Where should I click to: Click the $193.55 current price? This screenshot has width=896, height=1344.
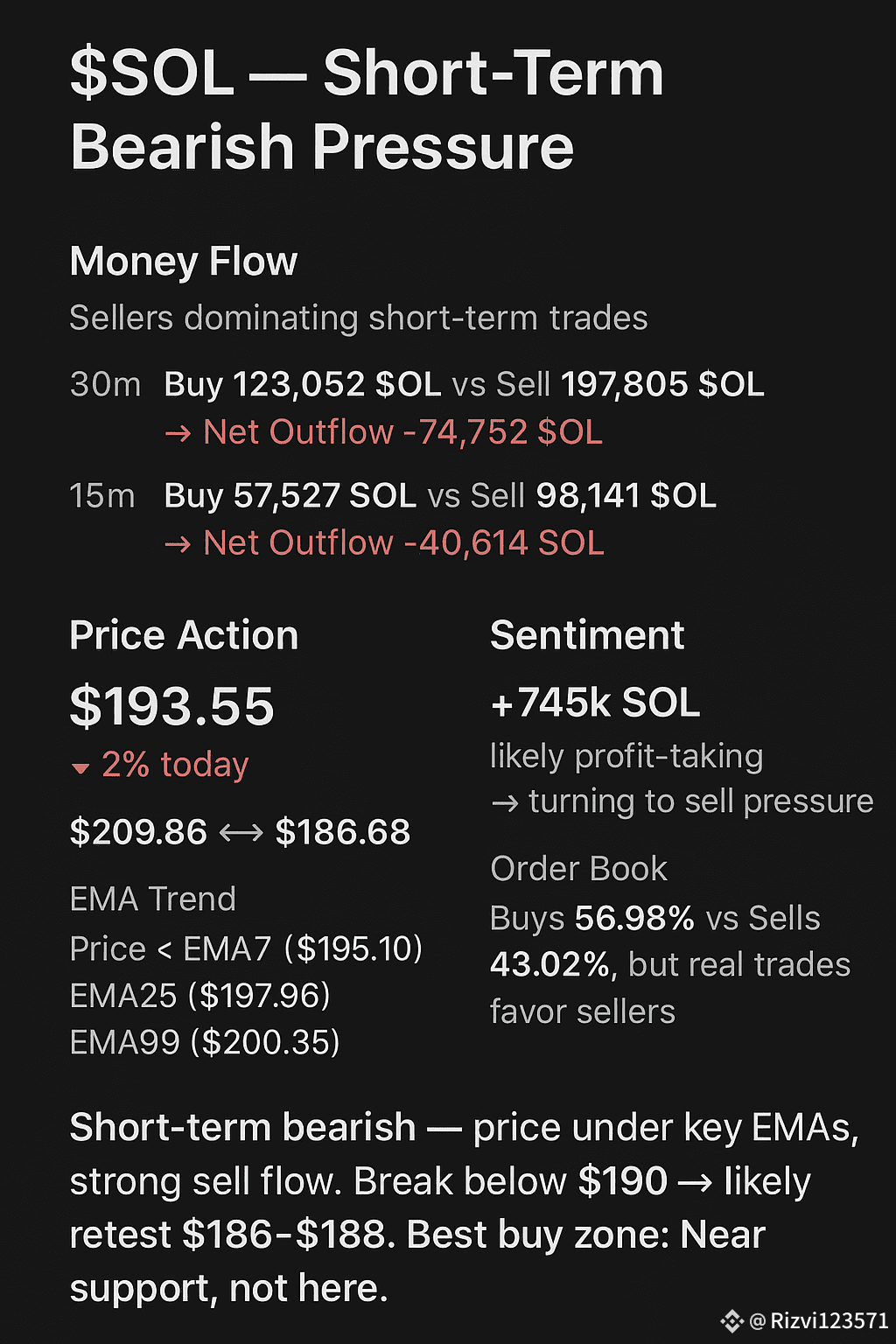[172, 706]
